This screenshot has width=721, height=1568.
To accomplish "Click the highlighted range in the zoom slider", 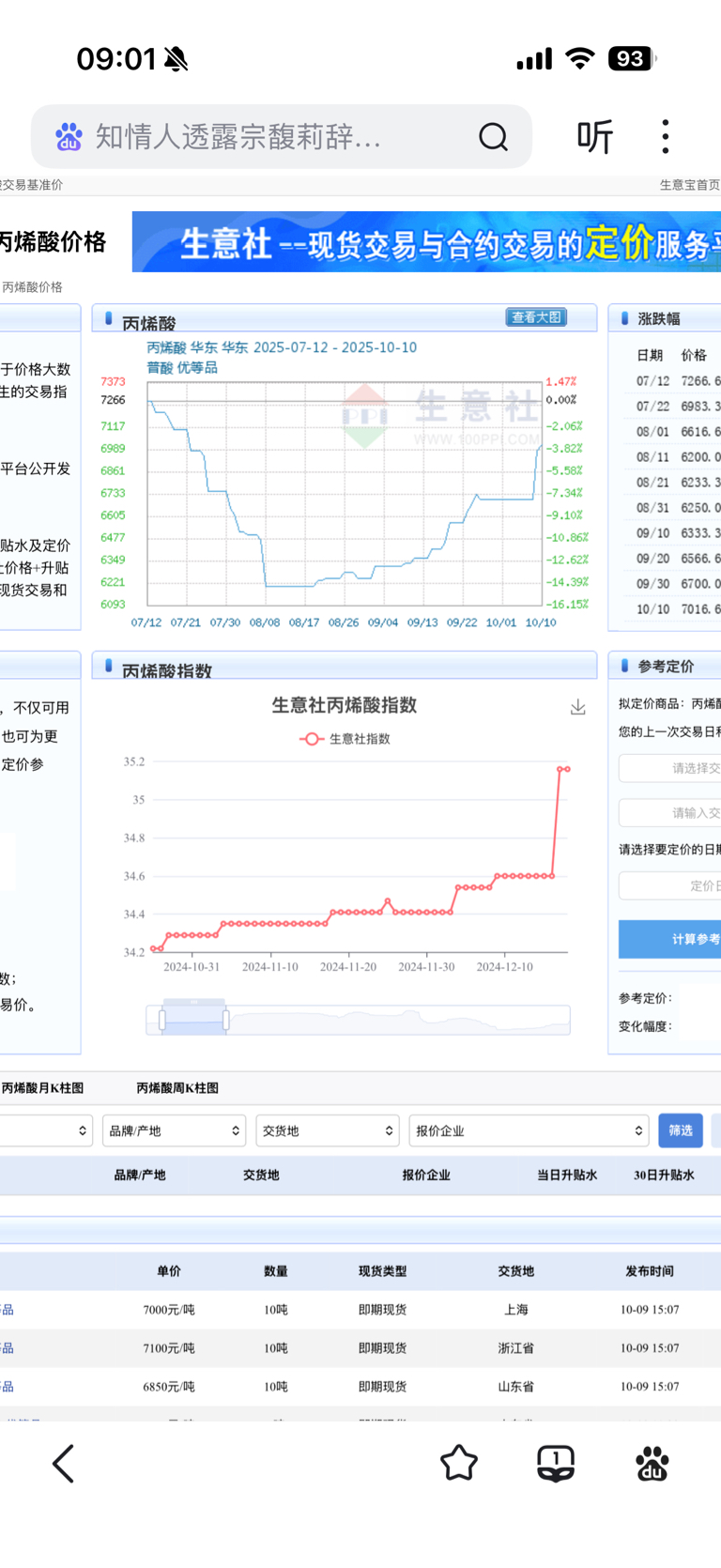I will click(x=194, y=1021).
